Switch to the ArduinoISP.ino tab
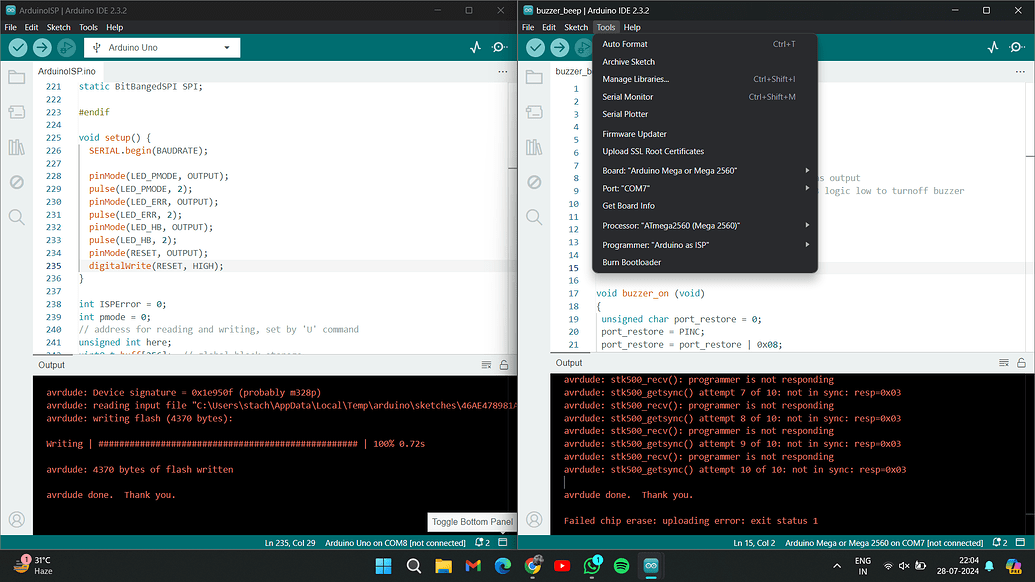The height and width of the screenshot is (582, 1035). 67,71
